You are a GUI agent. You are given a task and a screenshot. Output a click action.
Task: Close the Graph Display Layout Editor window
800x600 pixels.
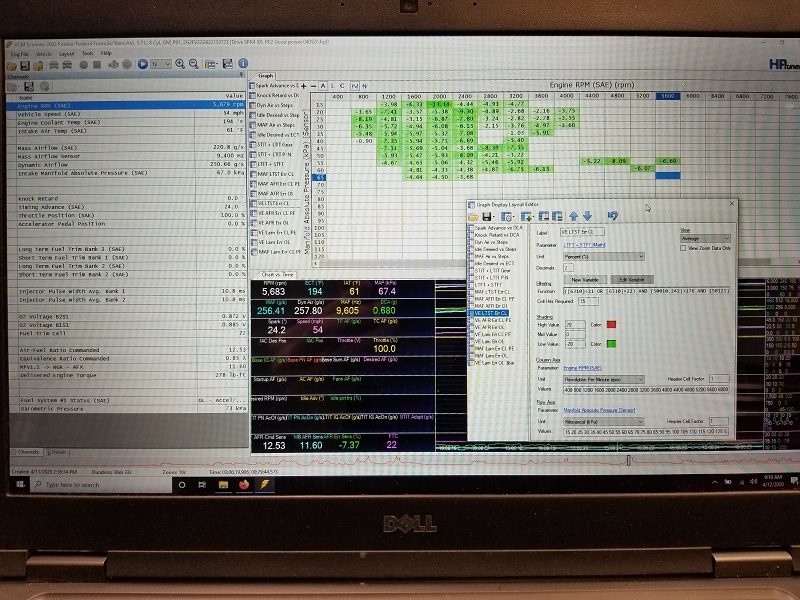[732, 204]
